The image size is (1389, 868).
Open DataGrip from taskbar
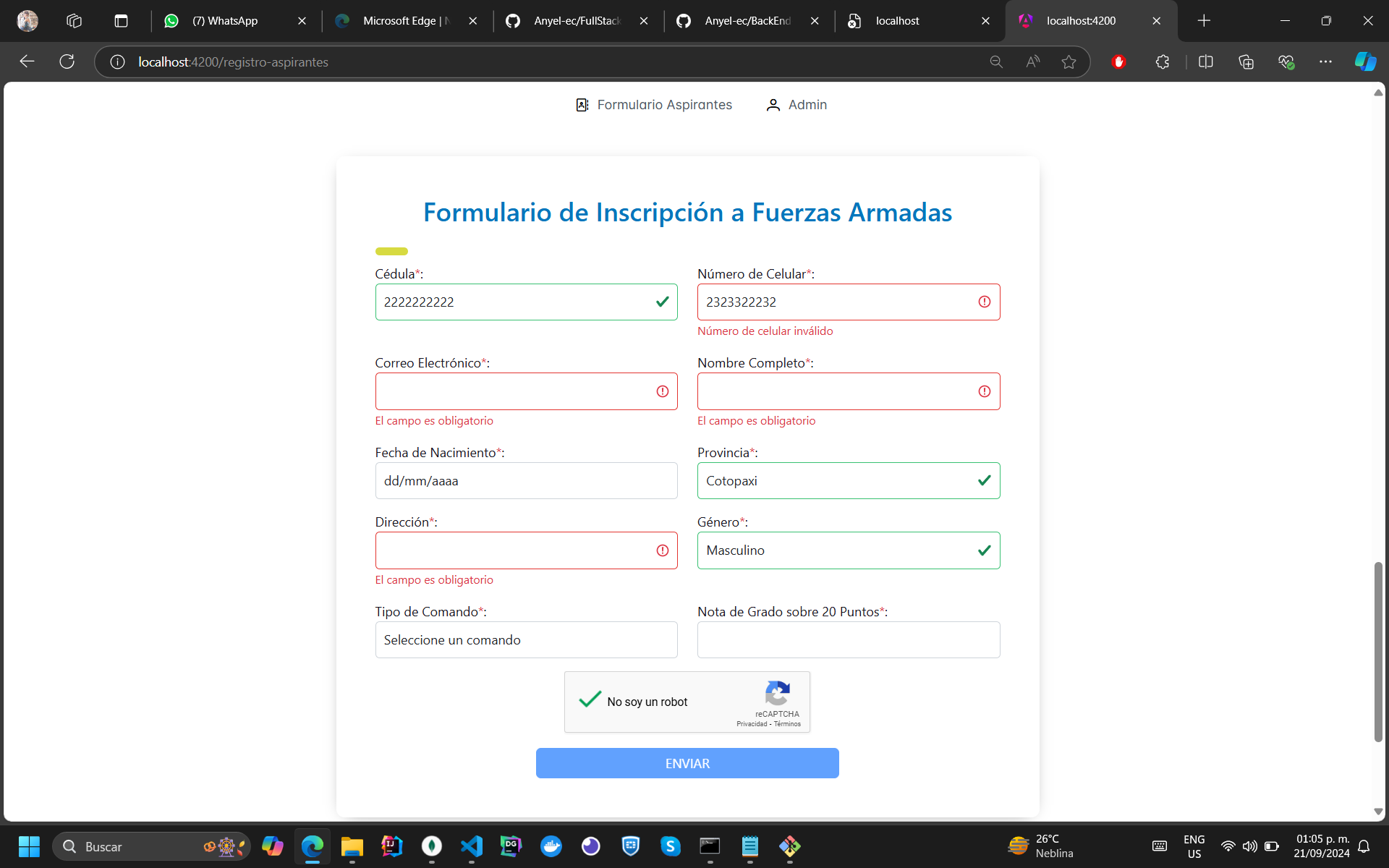pyautogui.click(x=511, y=846)
